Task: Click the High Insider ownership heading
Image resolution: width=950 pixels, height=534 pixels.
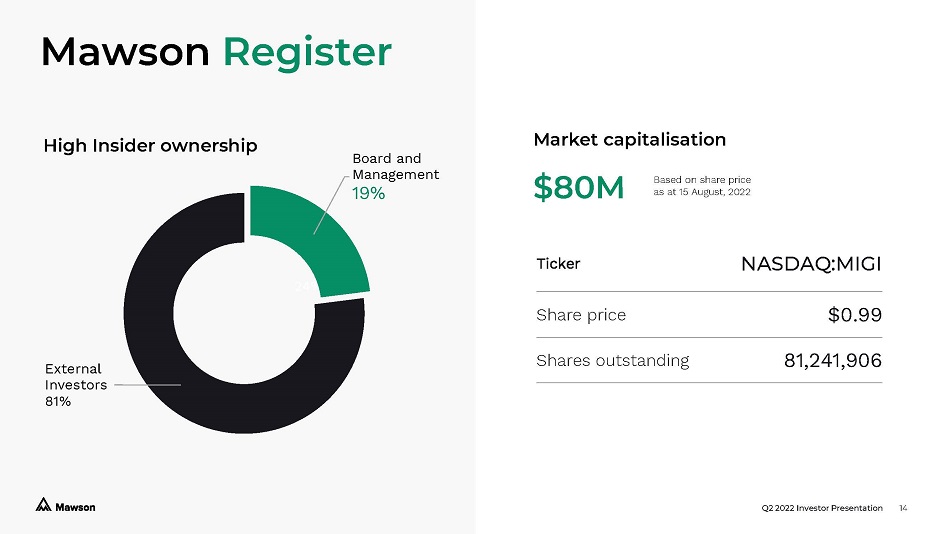Action: point(150,146)
